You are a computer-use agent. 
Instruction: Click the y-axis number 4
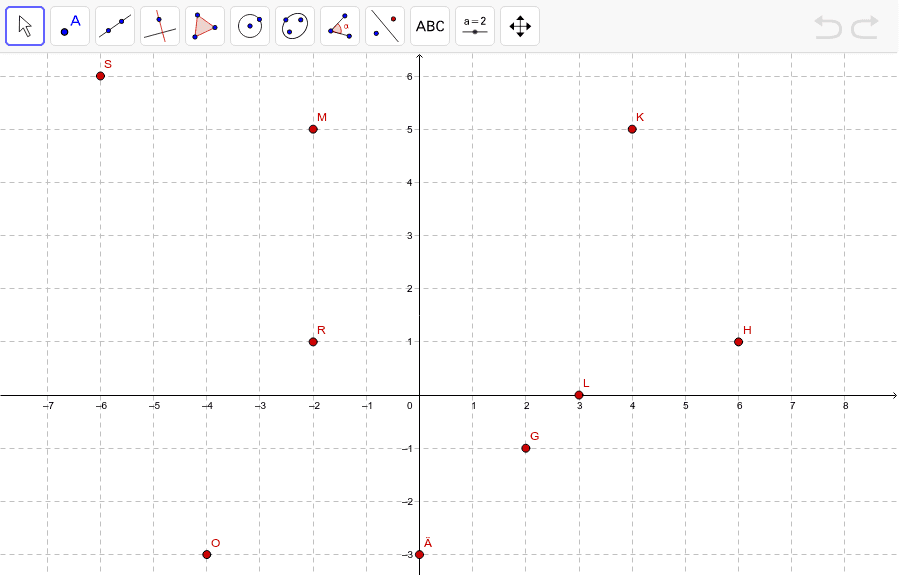click(409, 182)
